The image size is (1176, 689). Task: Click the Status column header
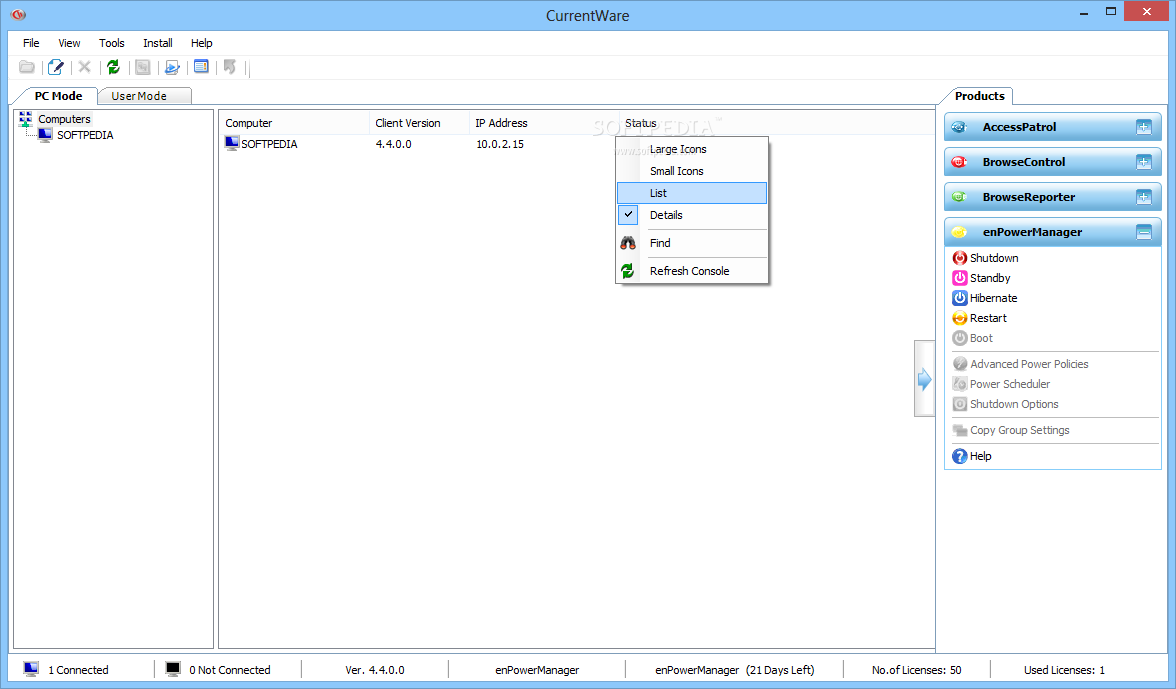640,123
